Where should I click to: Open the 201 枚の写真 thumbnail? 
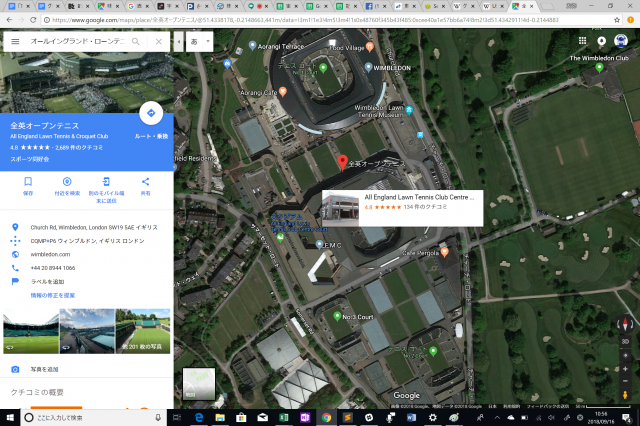tap(143, 331)
